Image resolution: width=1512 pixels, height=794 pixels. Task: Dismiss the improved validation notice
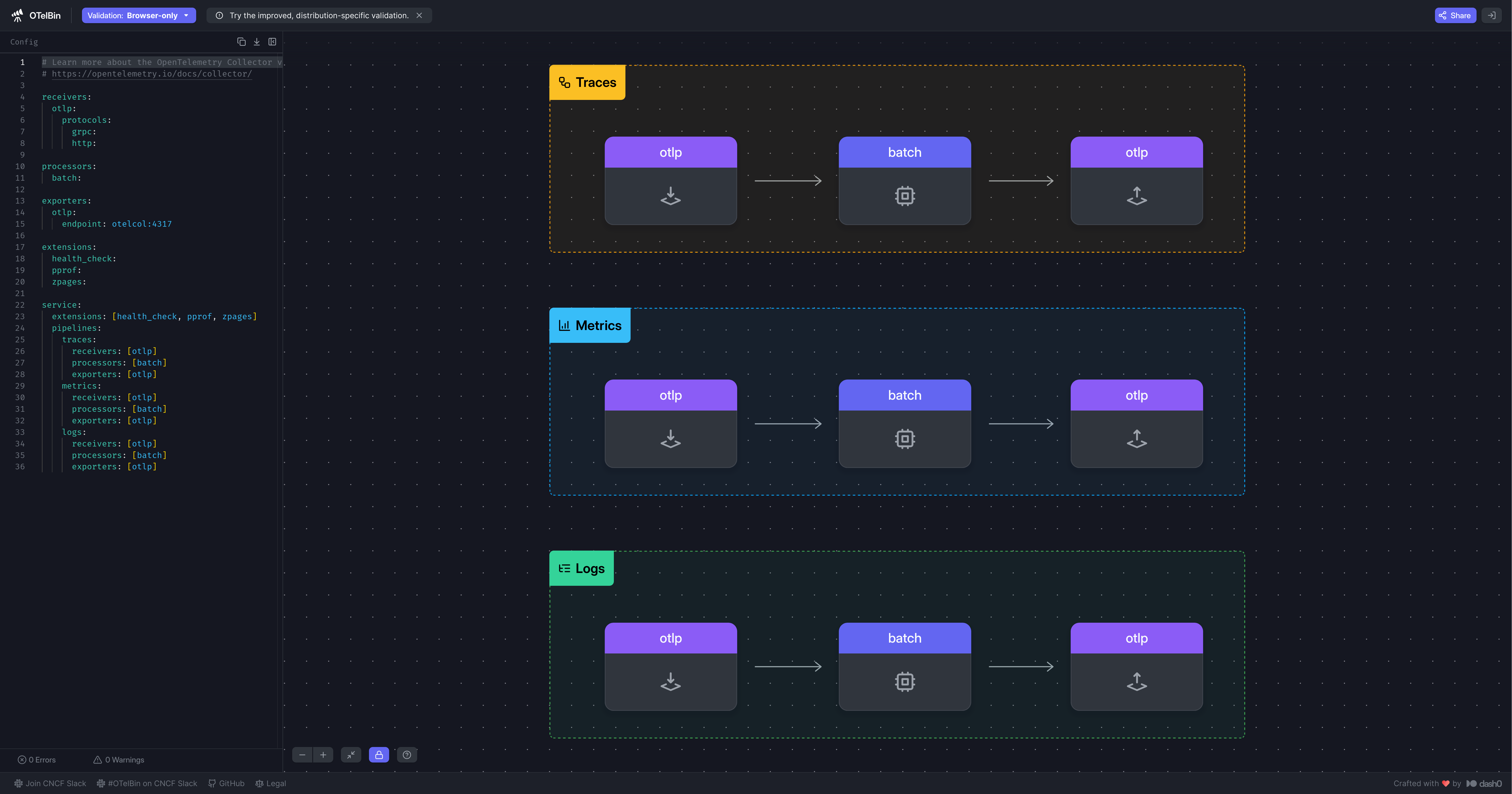pyautogui.click(x=419, y=15)
